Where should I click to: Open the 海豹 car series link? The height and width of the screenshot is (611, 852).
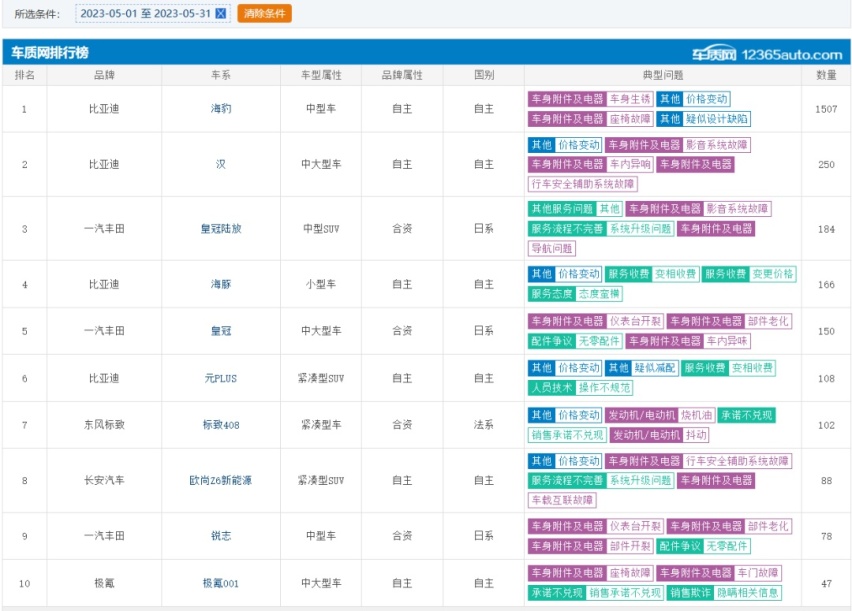tap(221, 109)
